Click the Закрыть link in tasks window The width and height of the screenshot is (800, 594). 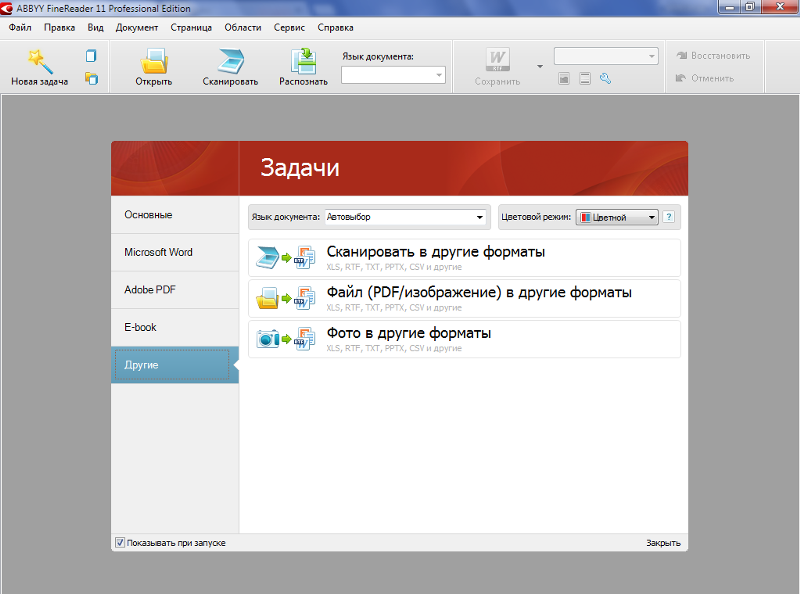pos(663,543)
